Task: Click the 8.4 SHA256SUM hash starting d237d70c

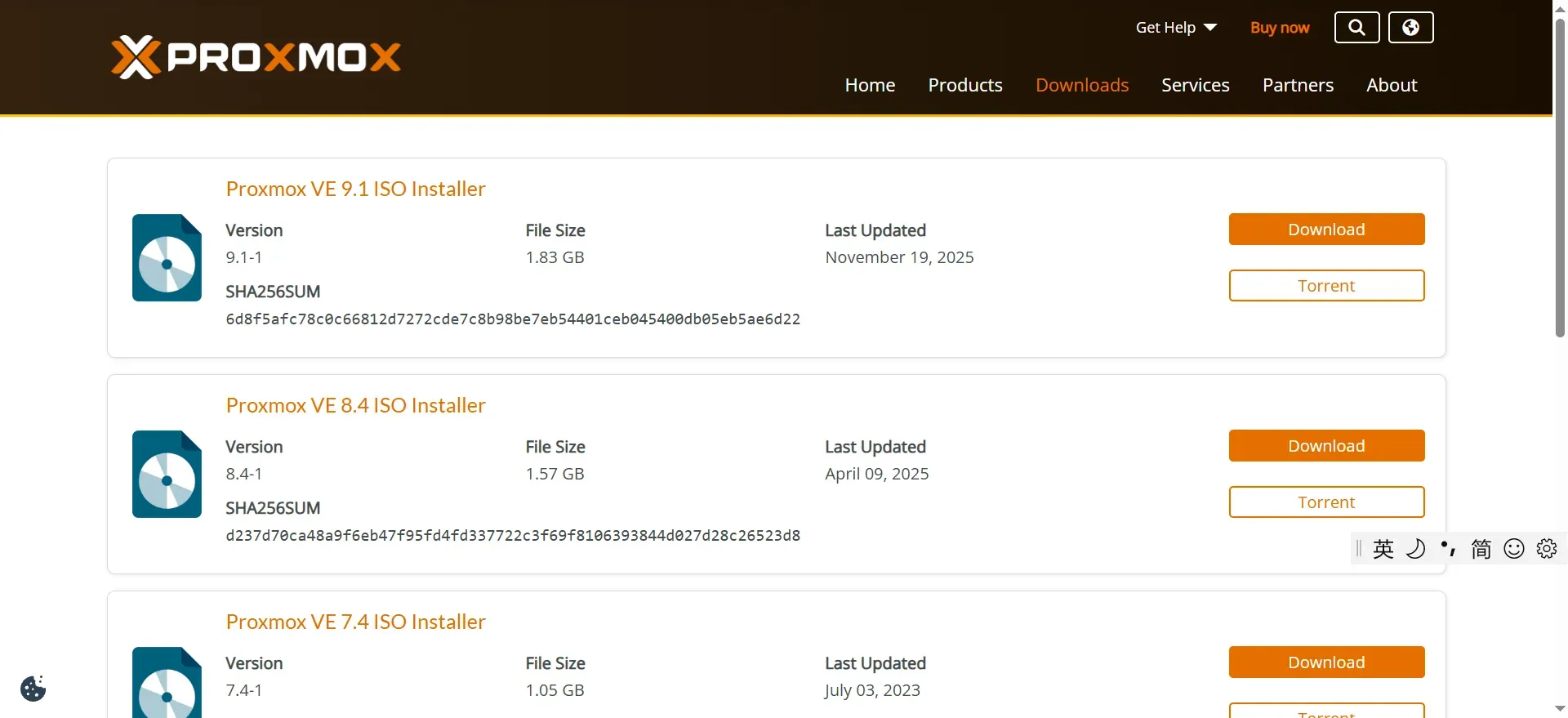Action: pyautogui.click(x=513, y=536)
